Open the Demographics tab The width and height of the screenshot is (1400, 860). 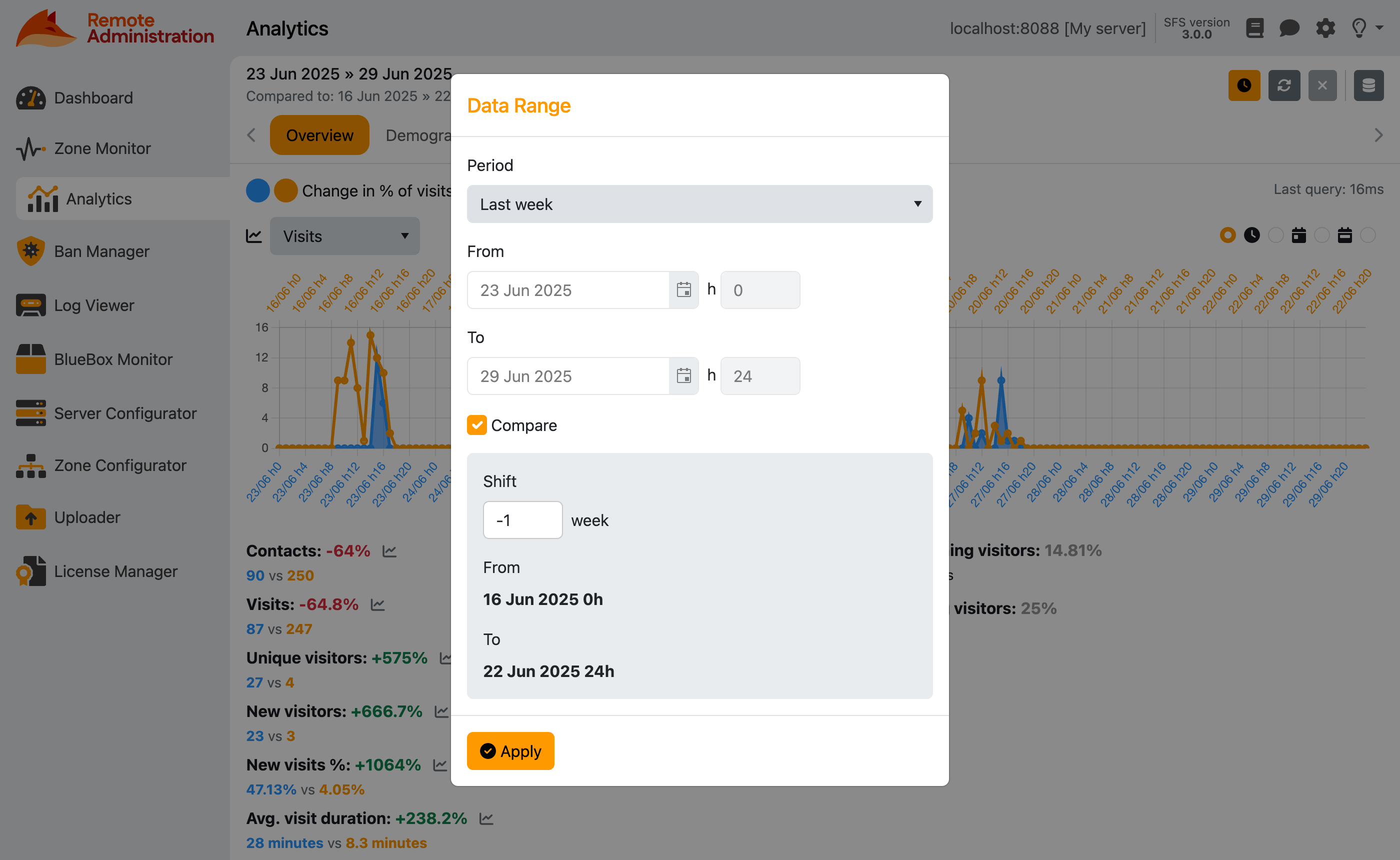tap(419, 135)
